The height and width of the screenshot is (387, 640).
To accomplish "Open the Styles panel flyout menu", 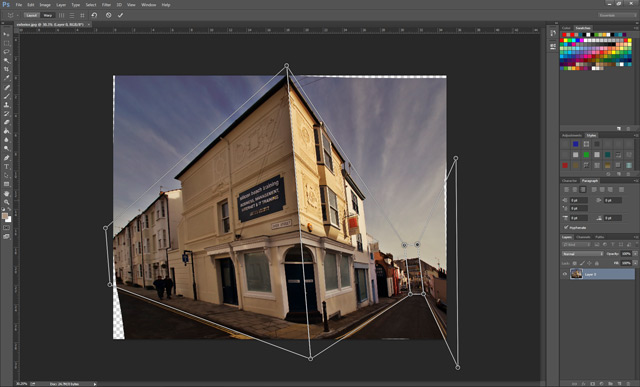I will [636, 135].
